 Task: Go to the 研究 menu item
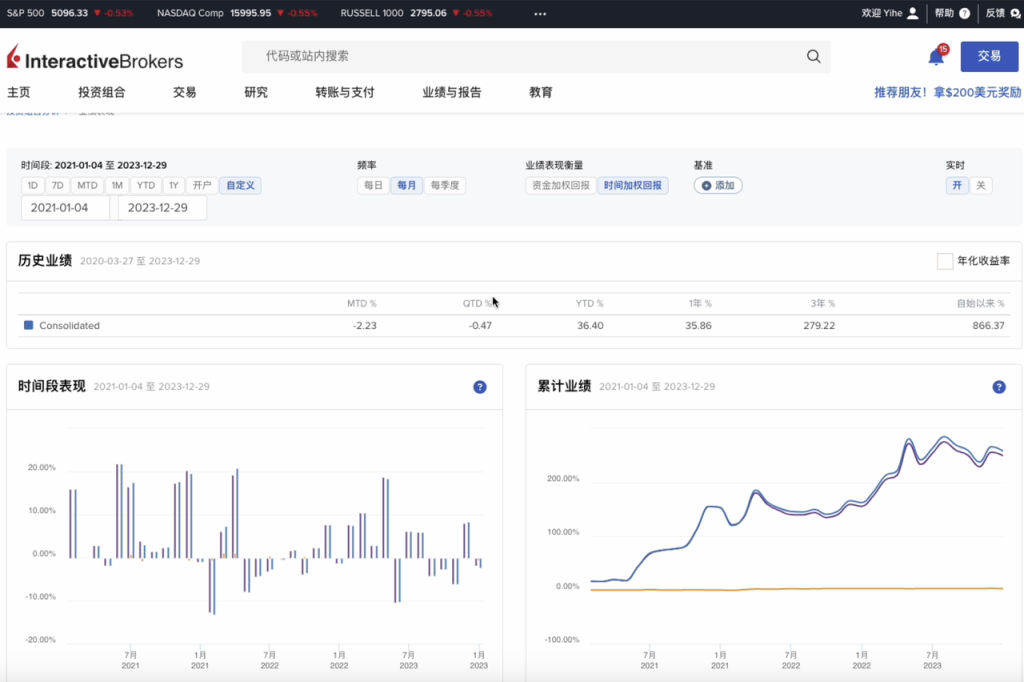click(x=256, y=92)
